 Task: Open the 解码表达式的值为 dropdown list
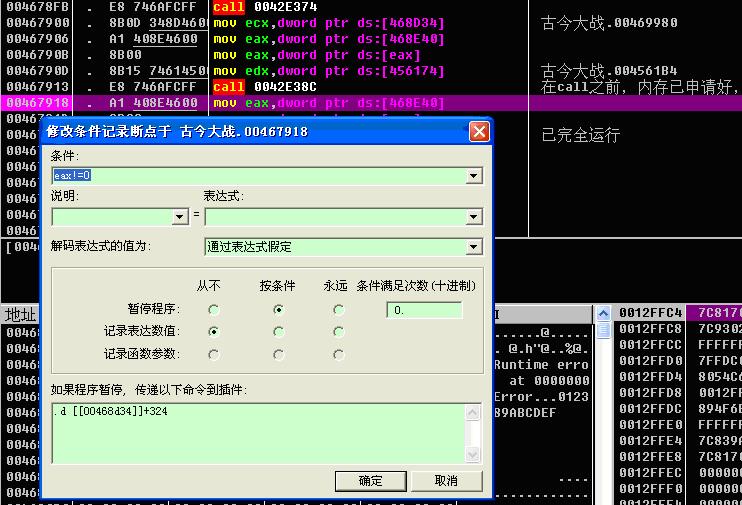[x=473, y=247]
